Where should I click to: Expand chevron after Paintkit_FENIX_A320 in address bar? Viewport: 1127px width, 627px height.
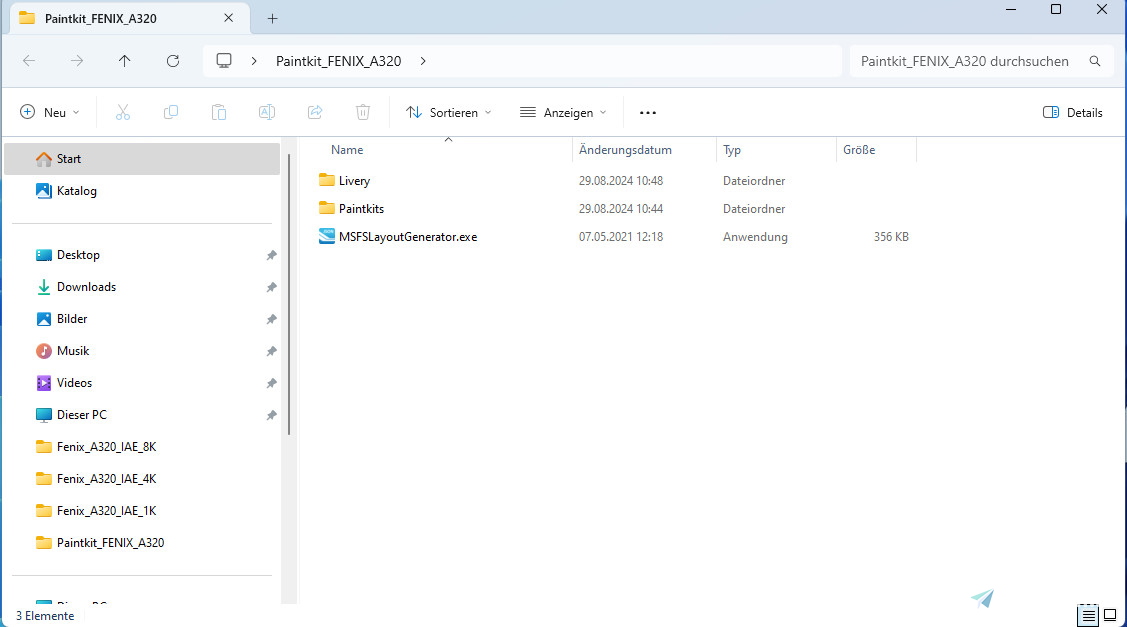coord(423,61)
